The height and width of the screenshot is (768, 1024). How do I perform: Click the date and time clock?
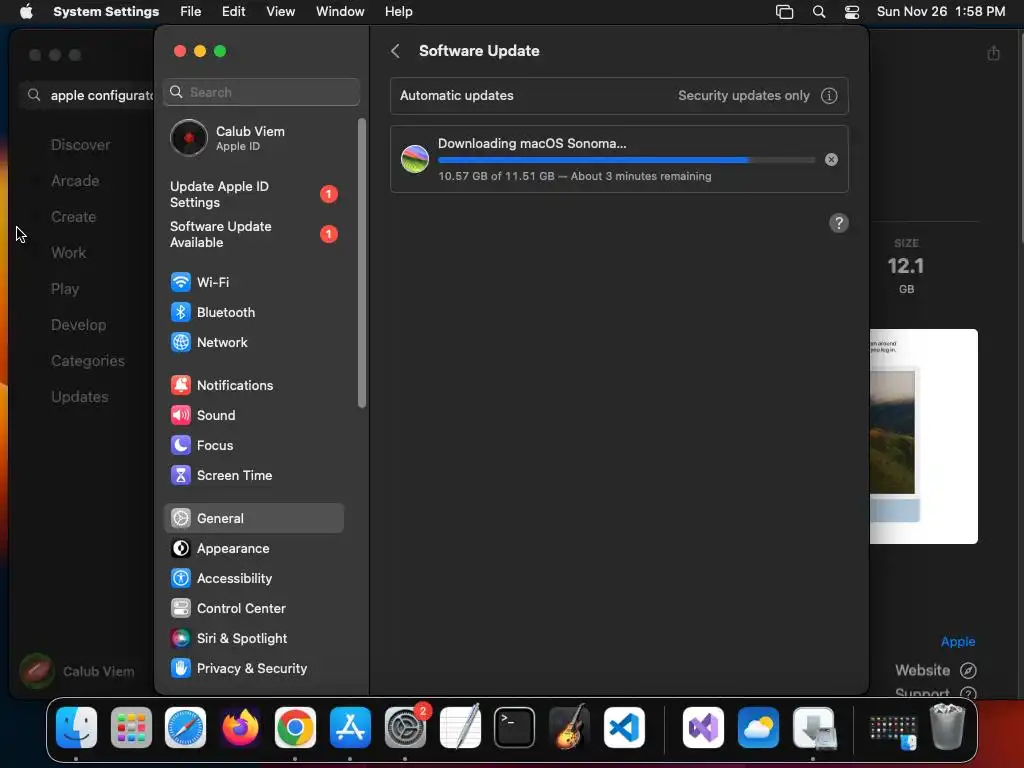pyautogui.click(x=940, y=12)
